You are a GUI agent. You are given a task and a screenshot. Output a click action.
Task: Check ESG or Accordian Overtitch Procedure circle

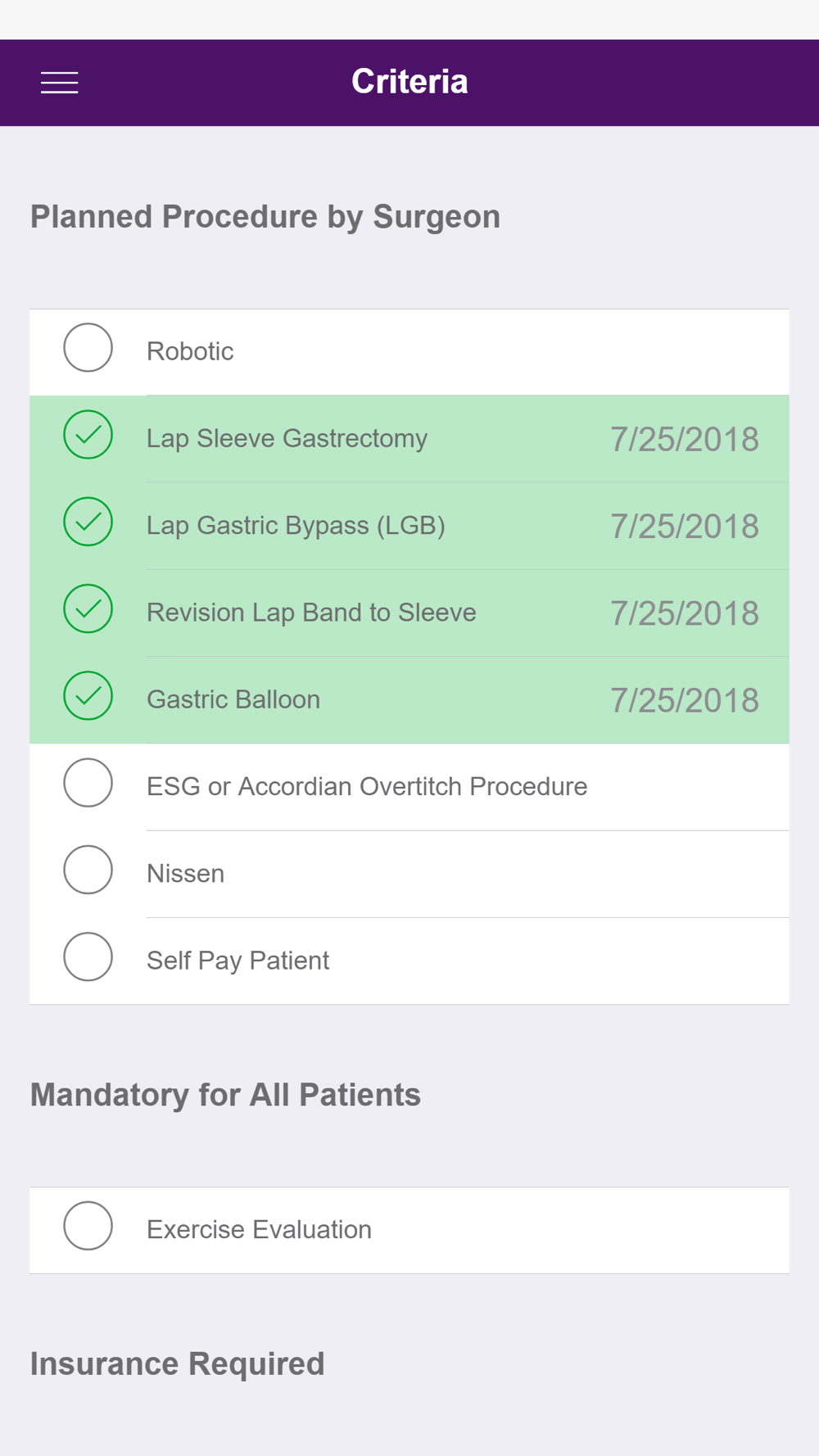[88, 783]
